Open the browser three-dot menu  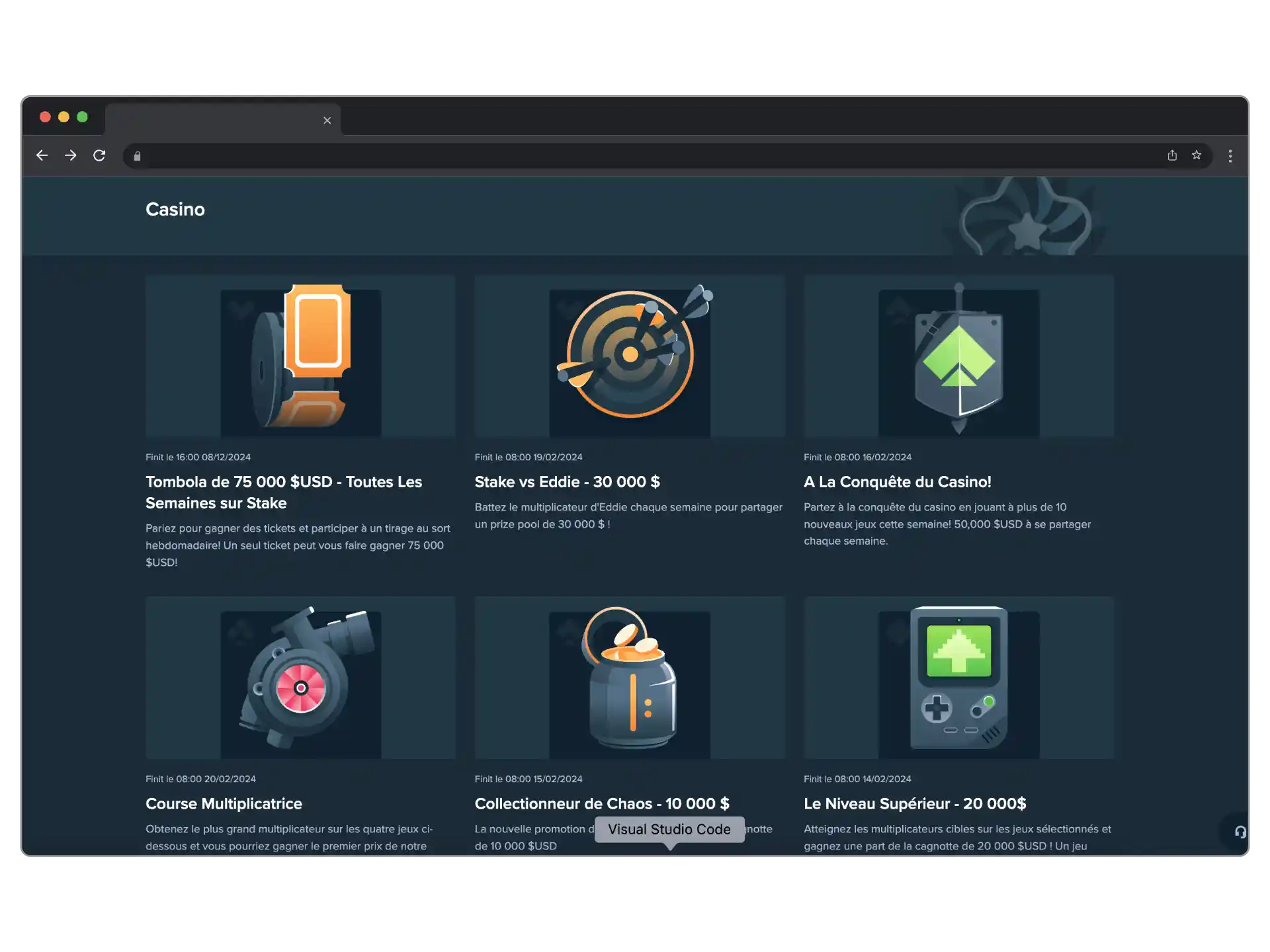1230,156
